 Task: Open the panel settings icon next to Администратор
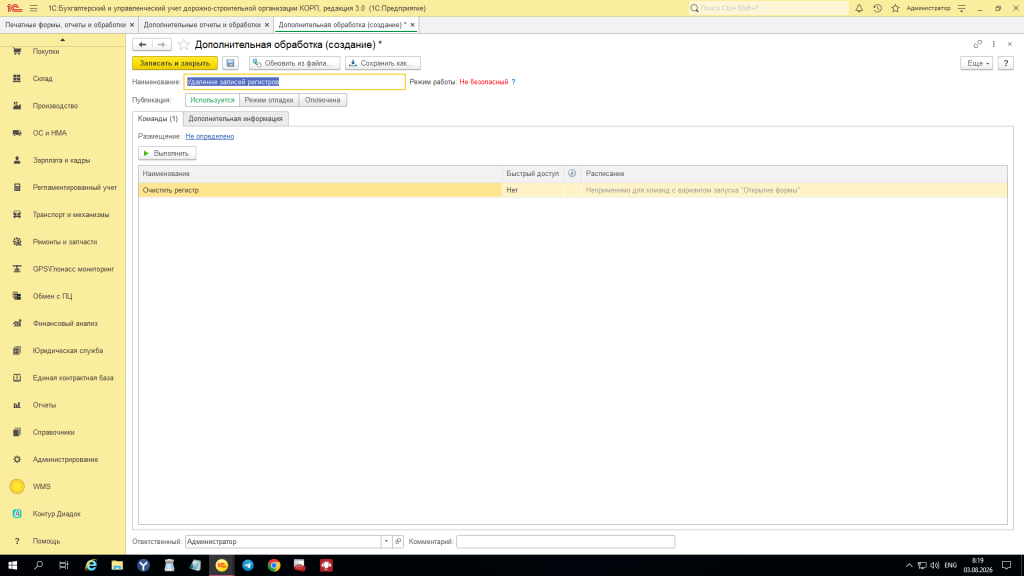tap(961, 8)
